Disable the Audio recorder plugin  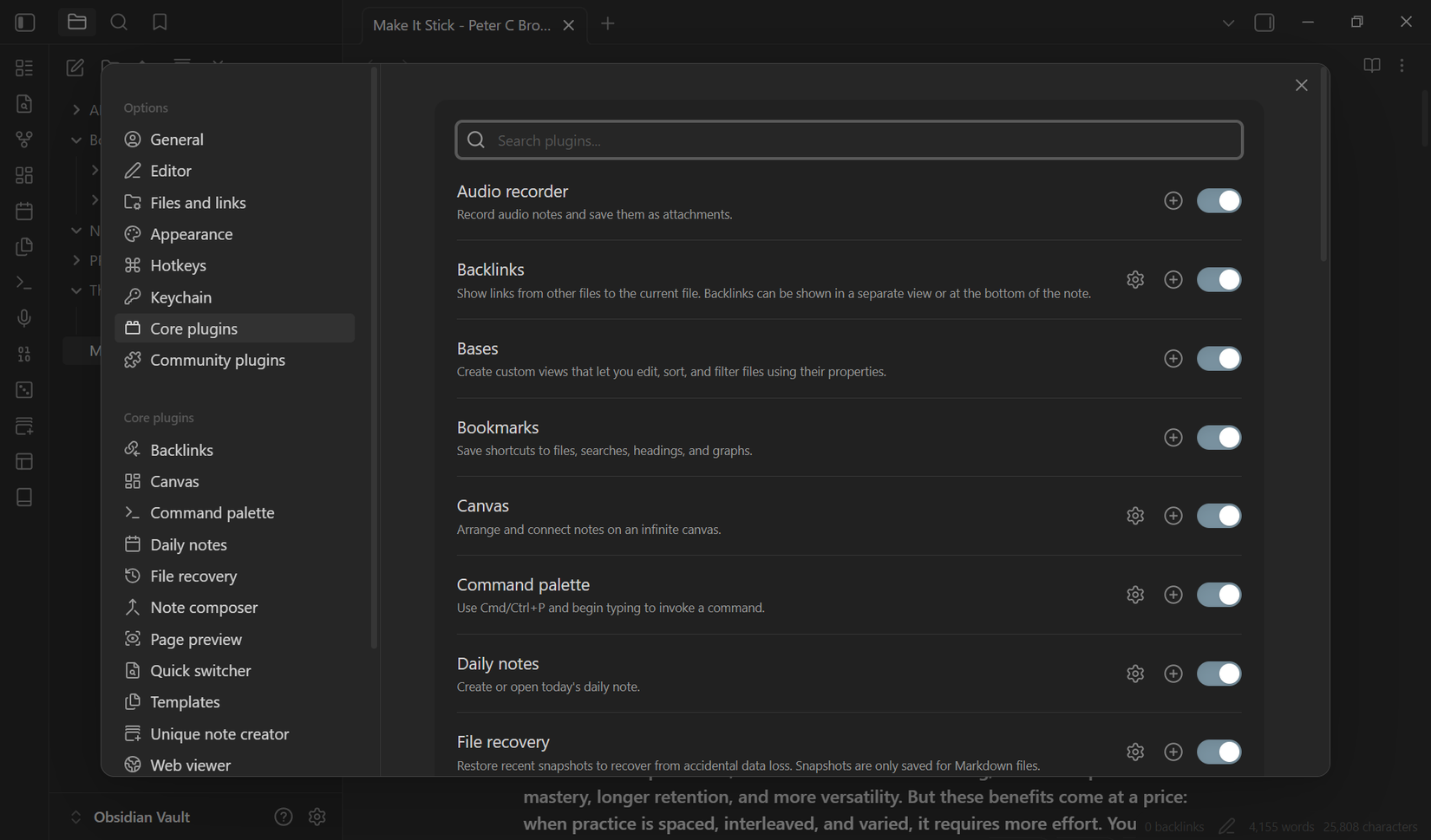(x=1219, y=200)
